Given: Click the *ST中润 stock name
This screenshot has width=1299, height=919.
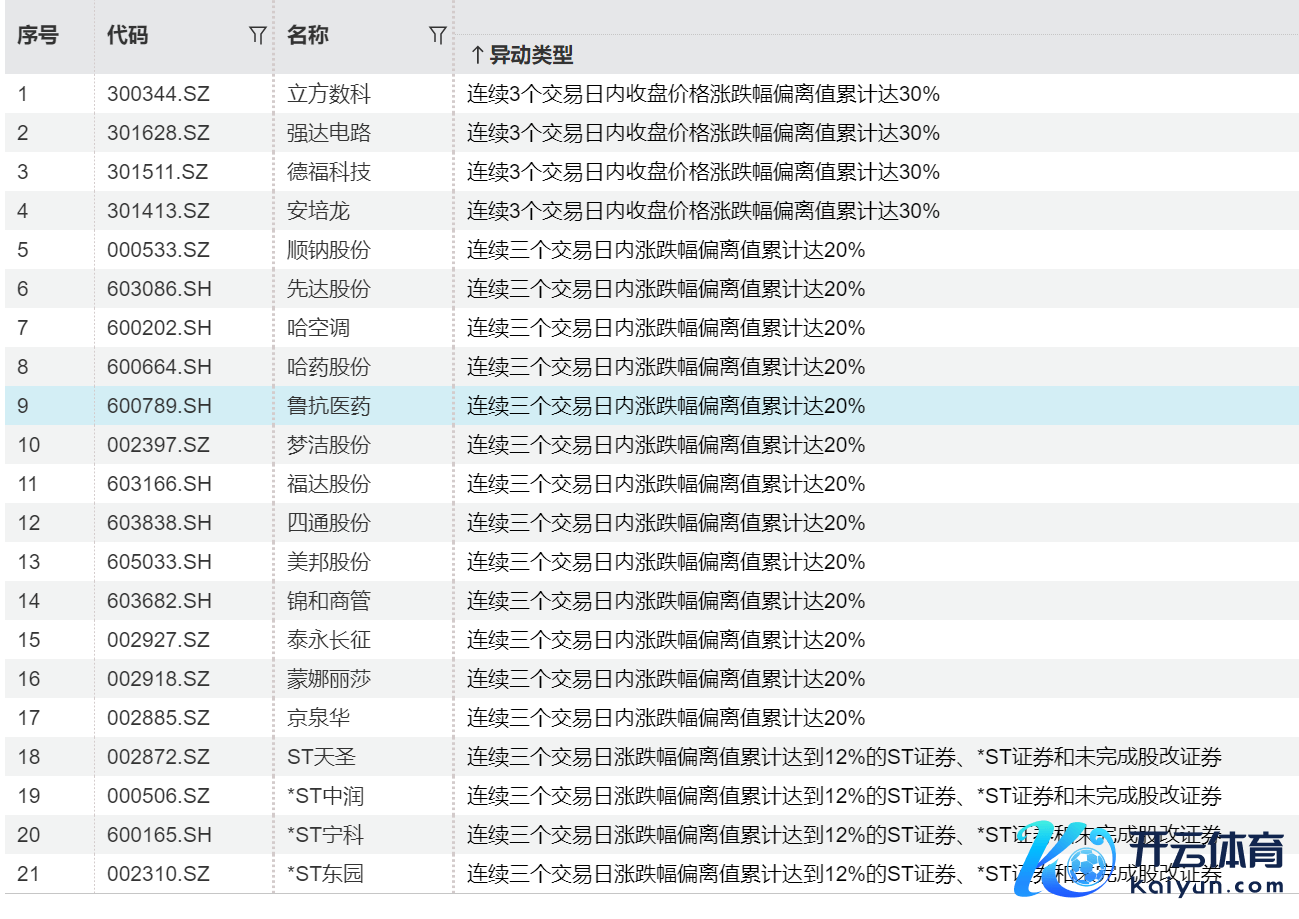Looking at the screenshot, I should click(x=325, y=796).
